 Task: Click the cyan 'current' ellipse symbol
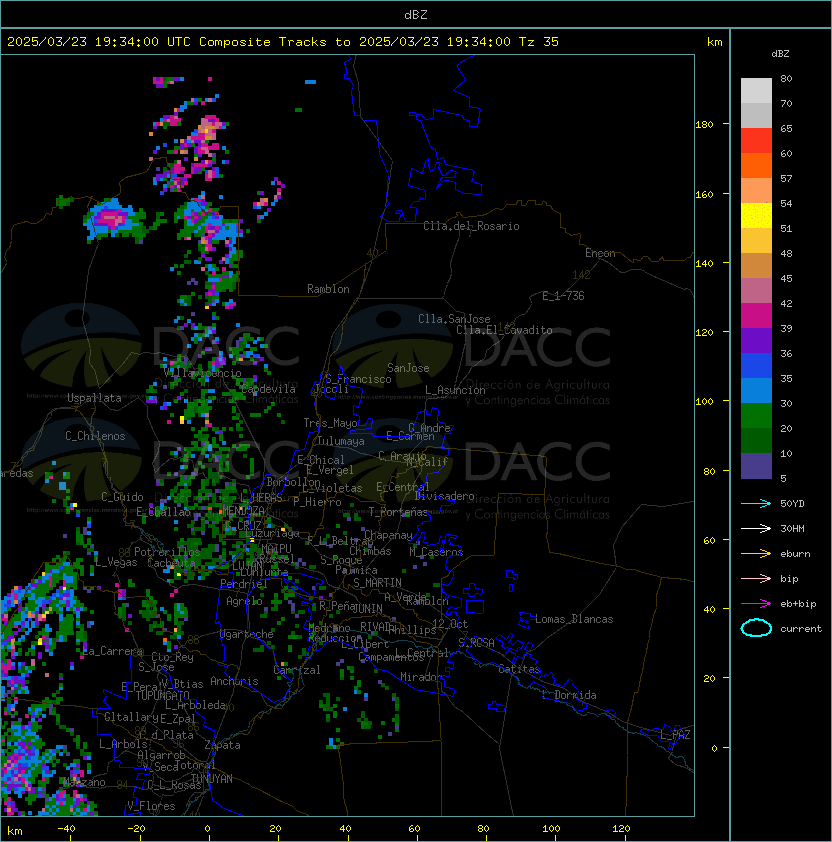(x=756, y=628)
